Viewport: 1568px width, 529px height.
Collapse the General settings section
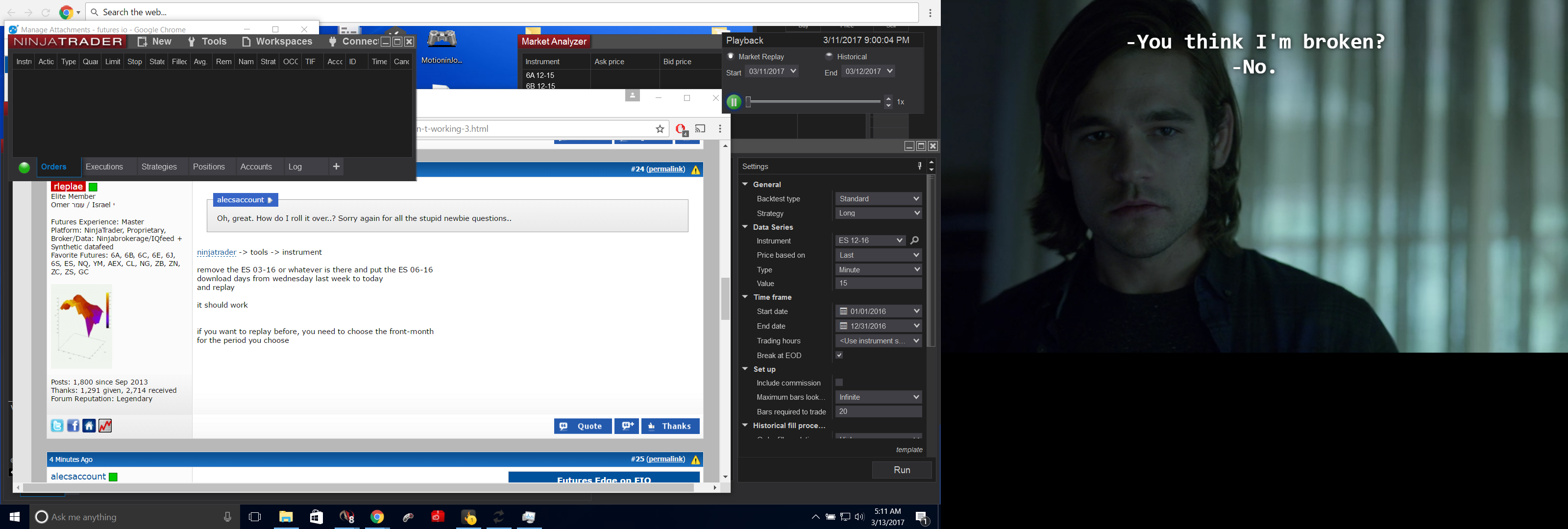click(x=745, y=185)
